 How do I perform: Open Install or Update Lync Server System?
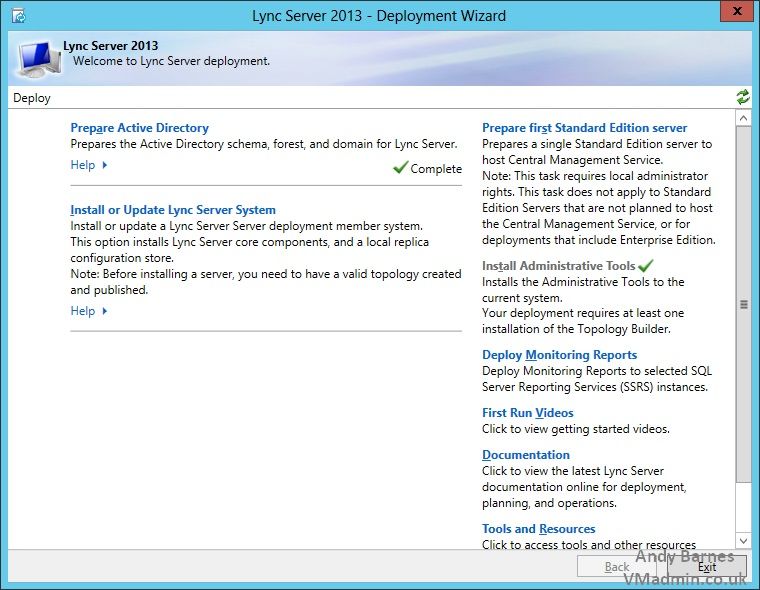172,210
